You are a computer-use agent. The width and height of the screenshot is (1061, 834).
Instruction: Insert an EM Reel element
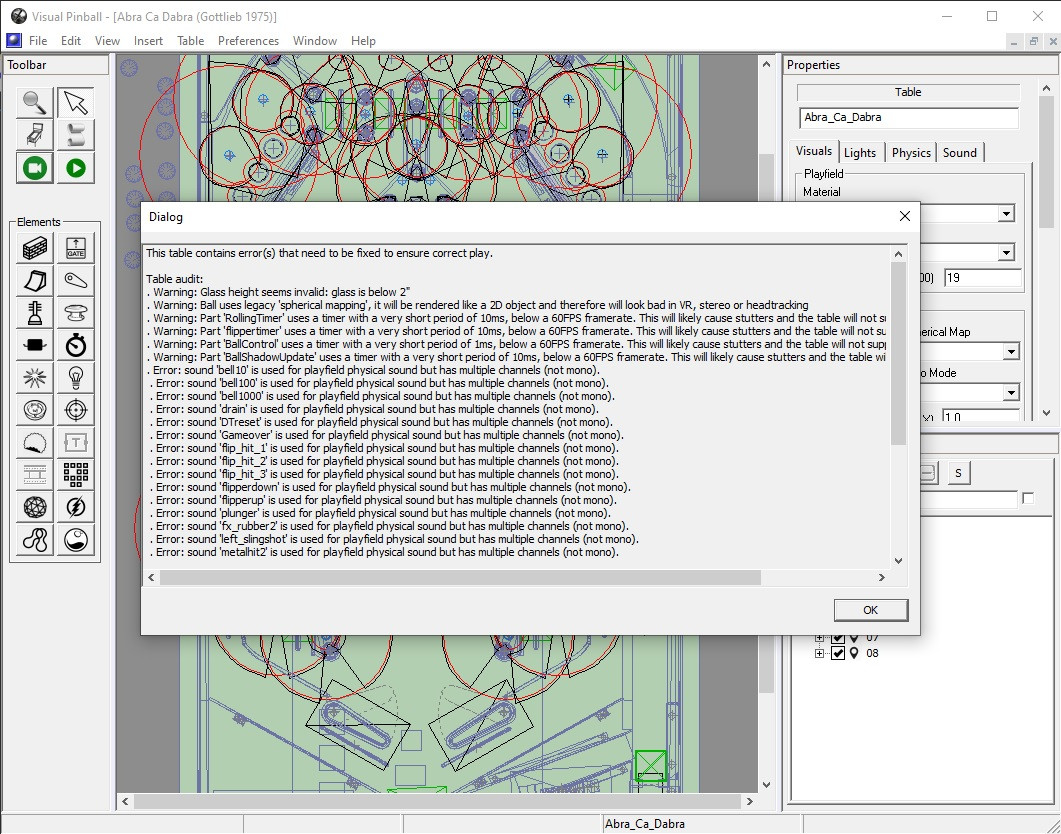(x=35, y=475)
